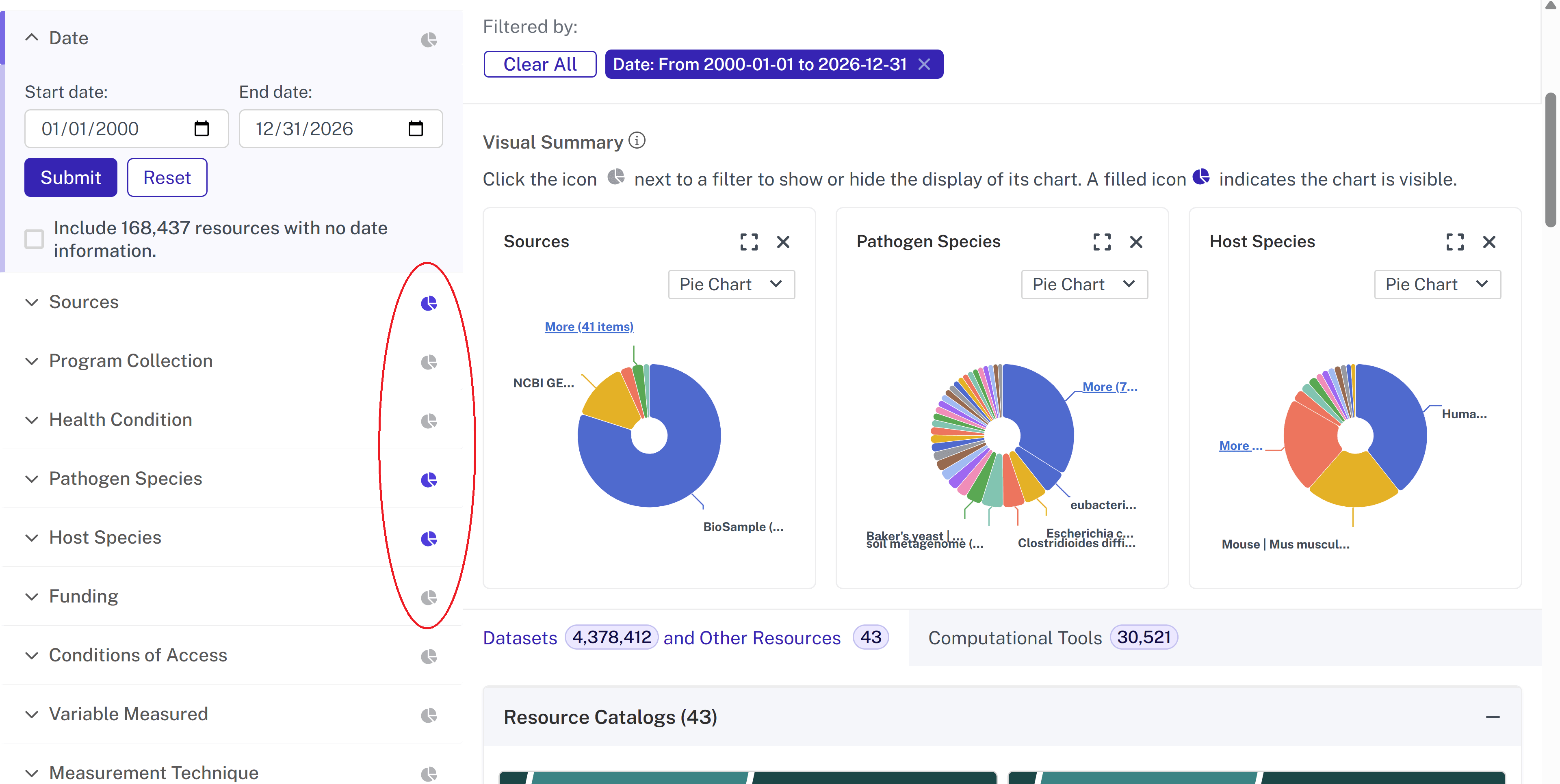Expand the Program Collection filter
1560x784 pixels.
(x=32, y=361)
